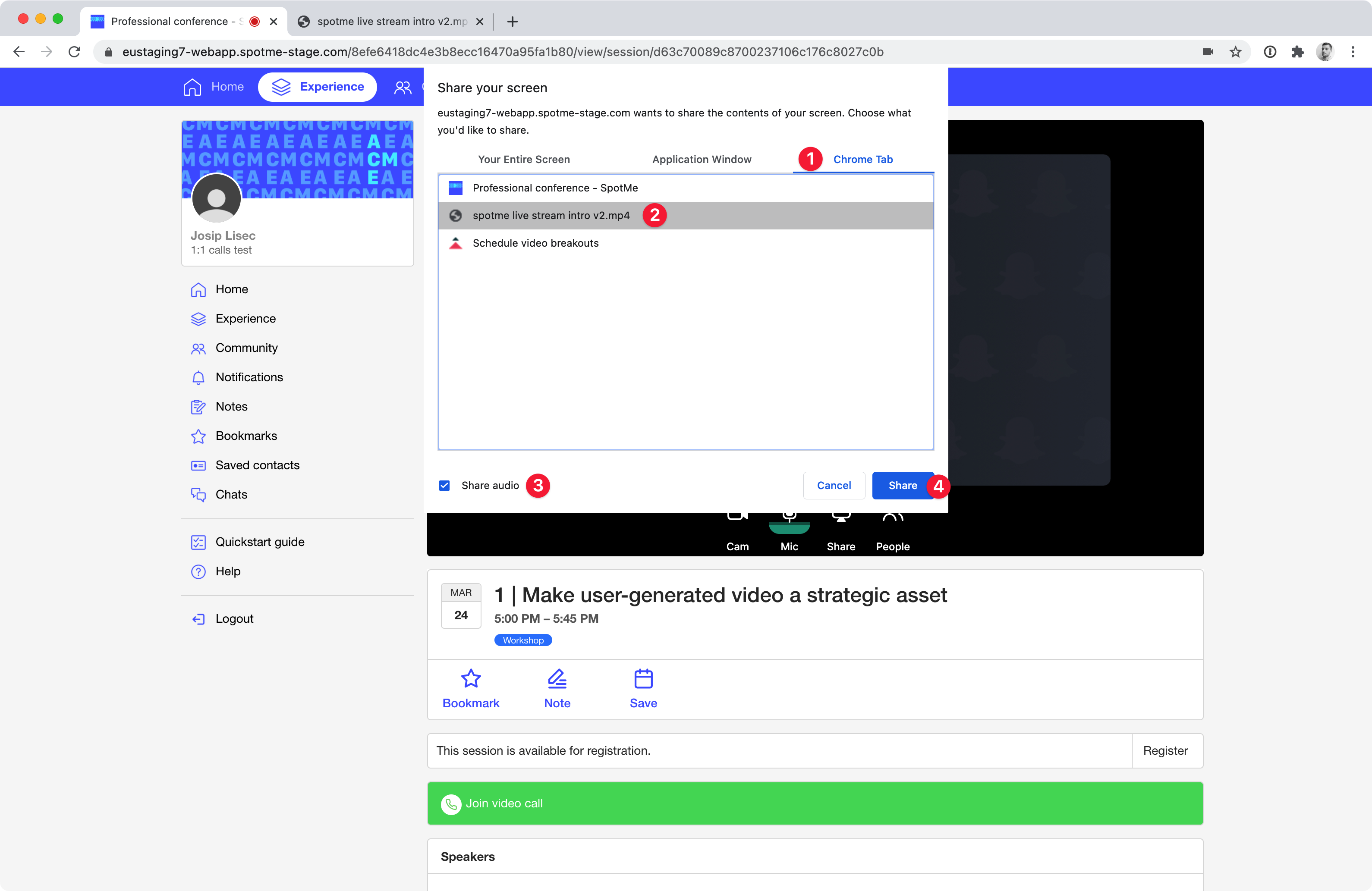Image resolution: width=1372 pixels, height=891 pixels.
Task: Open the shield info icon in the Chrome toolbar
Action: pyautogui.click(x=1270, y=52)
